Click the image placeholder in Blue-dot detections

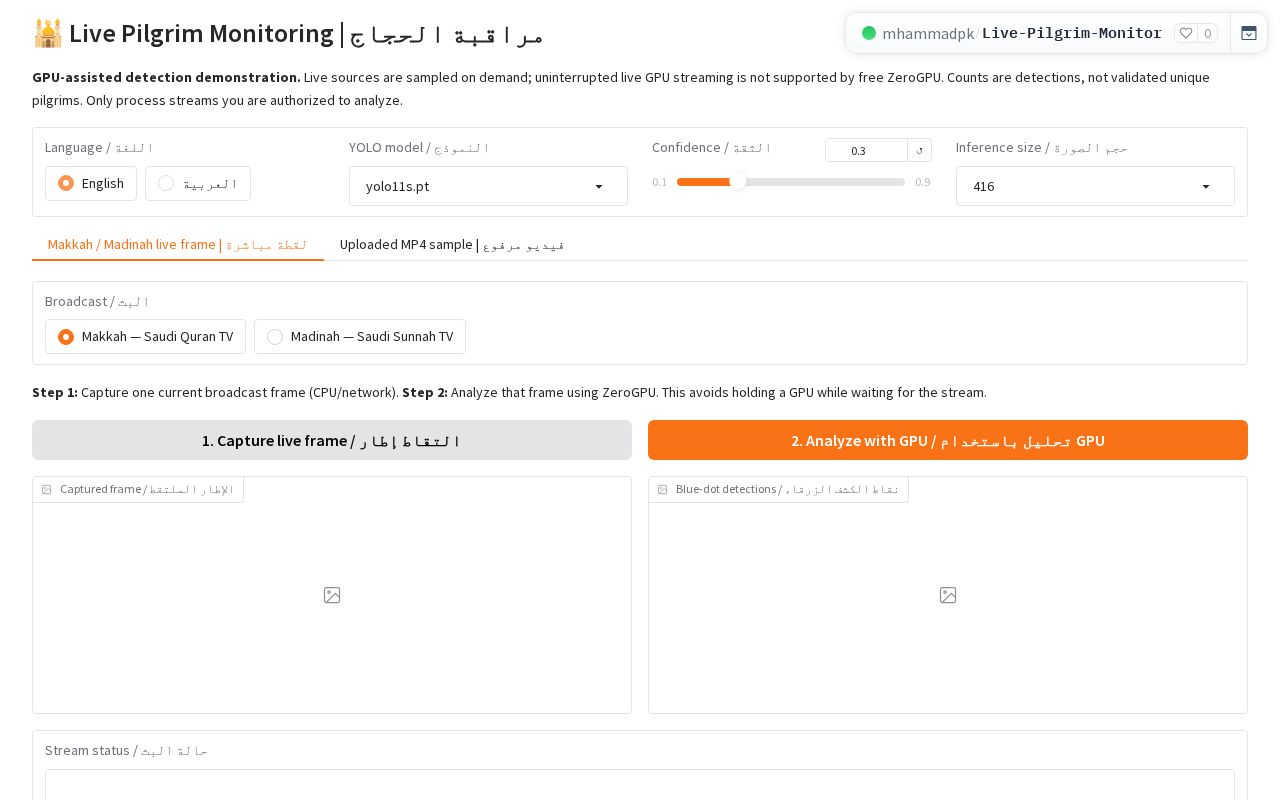click(948, 595)
